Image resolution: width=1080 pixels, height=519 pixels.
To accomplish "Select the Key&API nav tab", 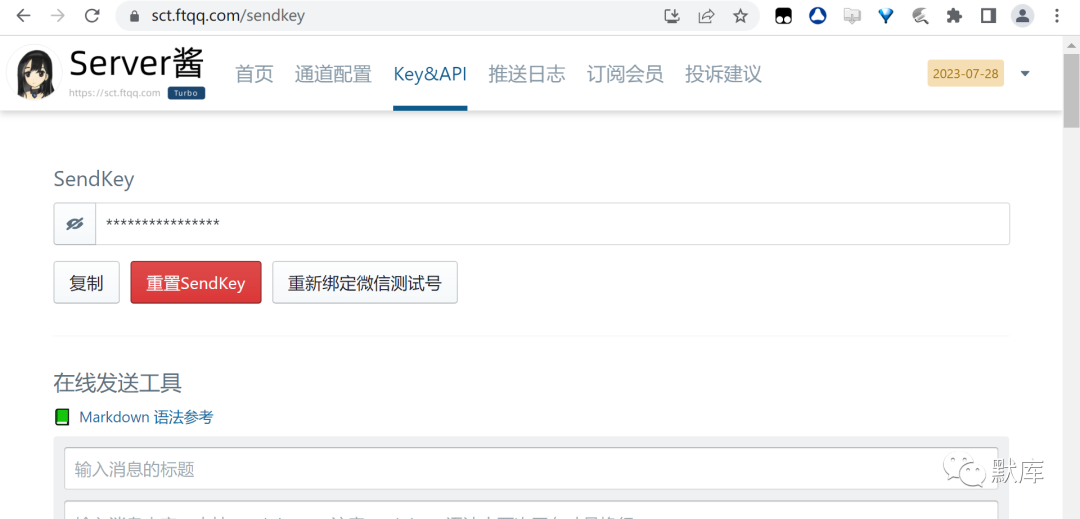I will [430, 74].
